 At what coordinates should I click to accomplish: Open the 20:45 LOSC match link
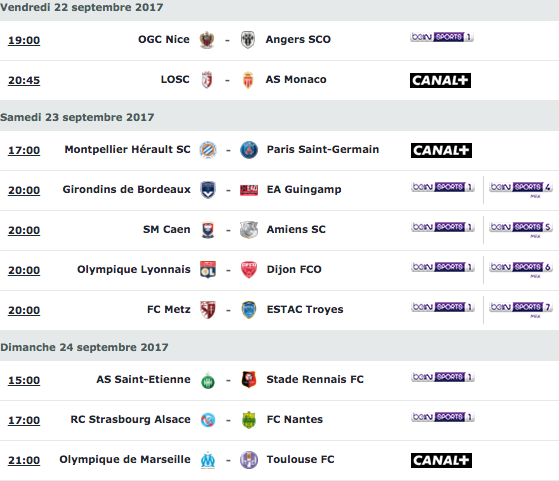pyautogui.click(x=24, y=80)
